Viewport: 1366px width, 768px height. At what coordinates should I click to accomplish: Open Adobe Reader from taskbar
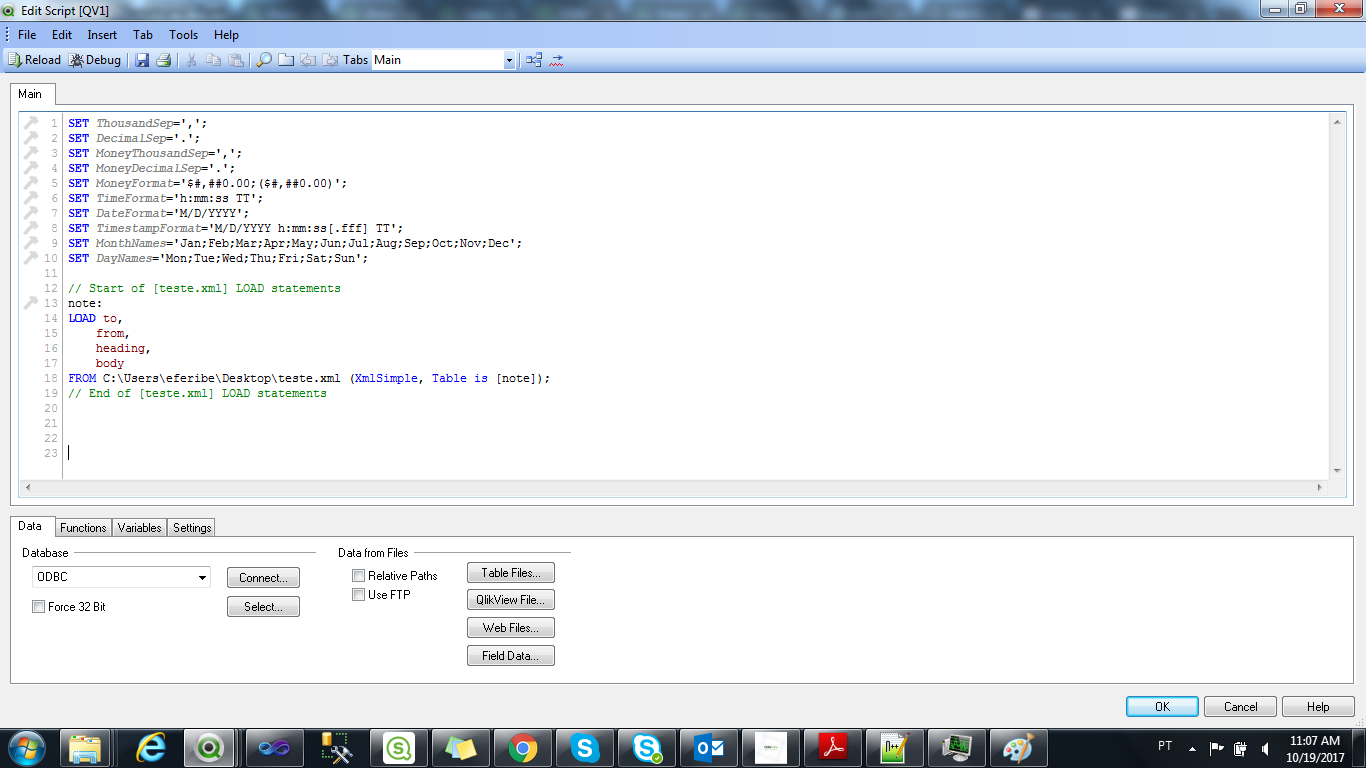tap(833, 748)
